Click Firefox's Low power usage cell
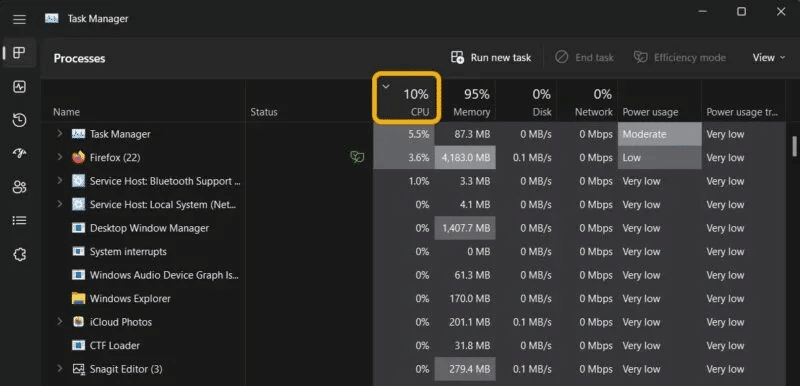Image resolution: width=800 pixels, height=386 pixels. point(660,158)
